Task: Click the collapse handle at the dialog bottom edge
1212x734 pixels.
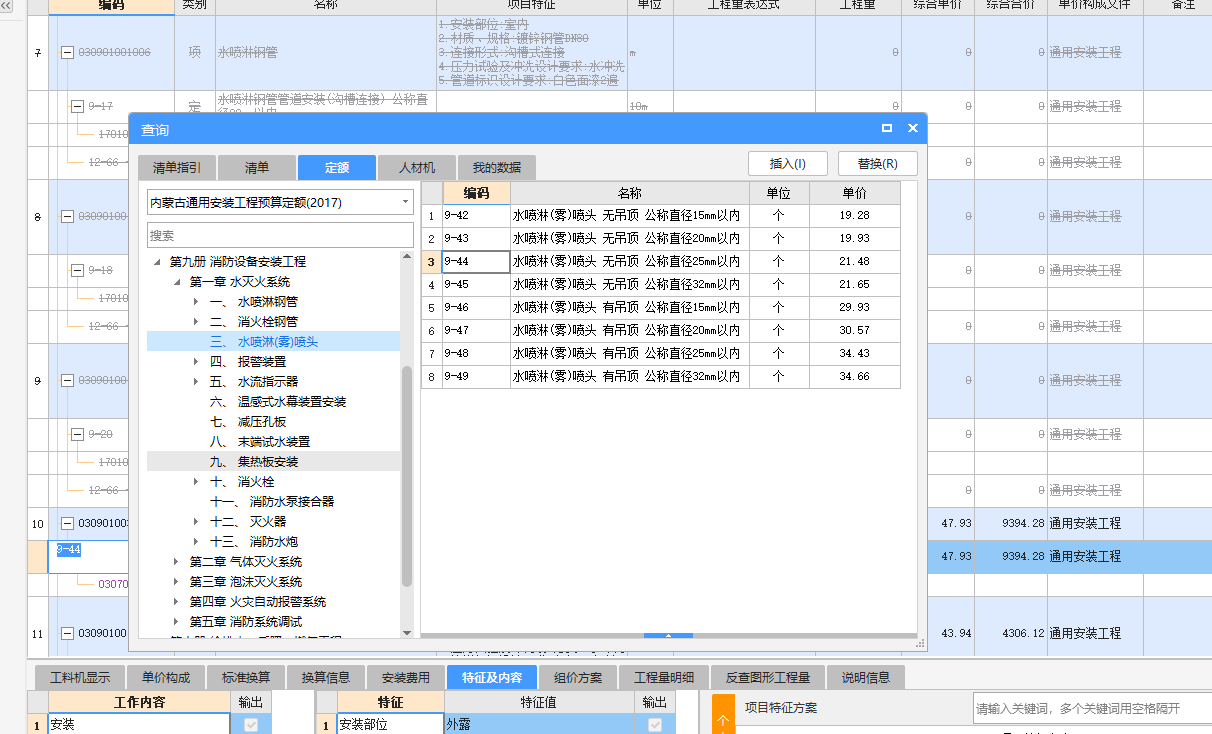Action: coord(669,635)
